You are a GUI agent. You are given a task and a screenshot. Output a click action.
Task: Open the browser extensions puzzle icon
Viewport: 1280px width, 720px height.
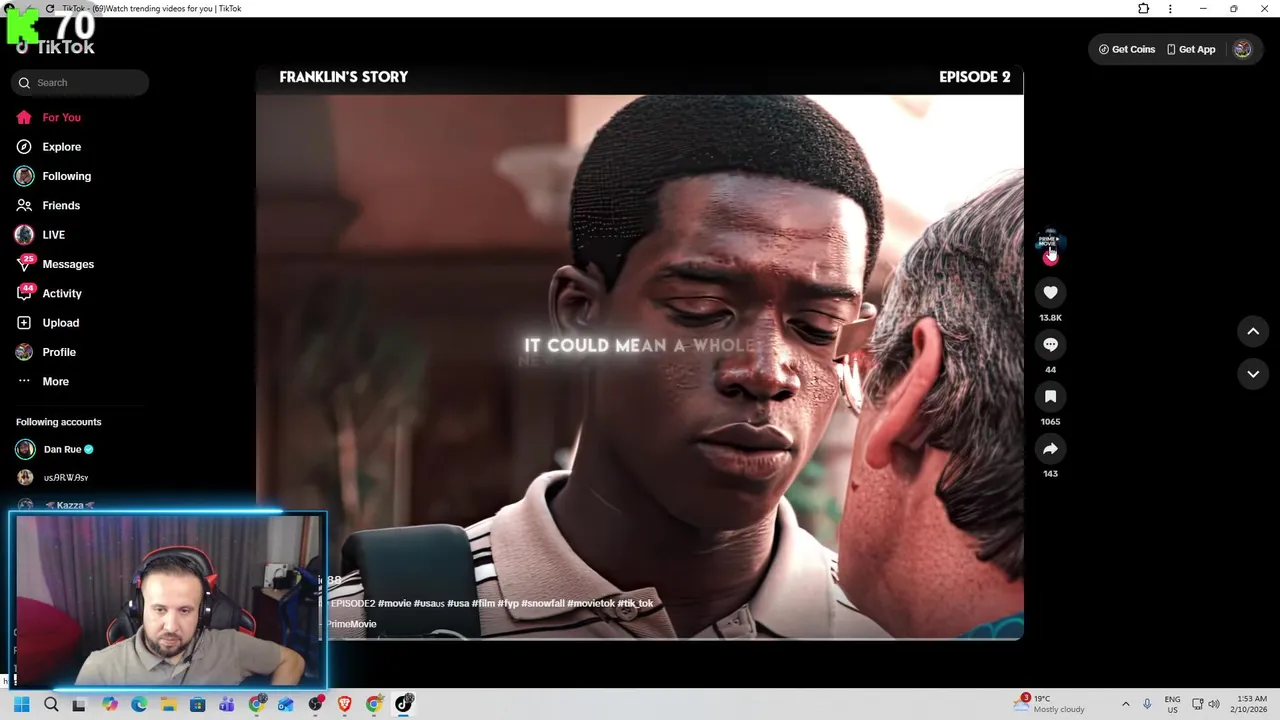tap(1144, 8)
